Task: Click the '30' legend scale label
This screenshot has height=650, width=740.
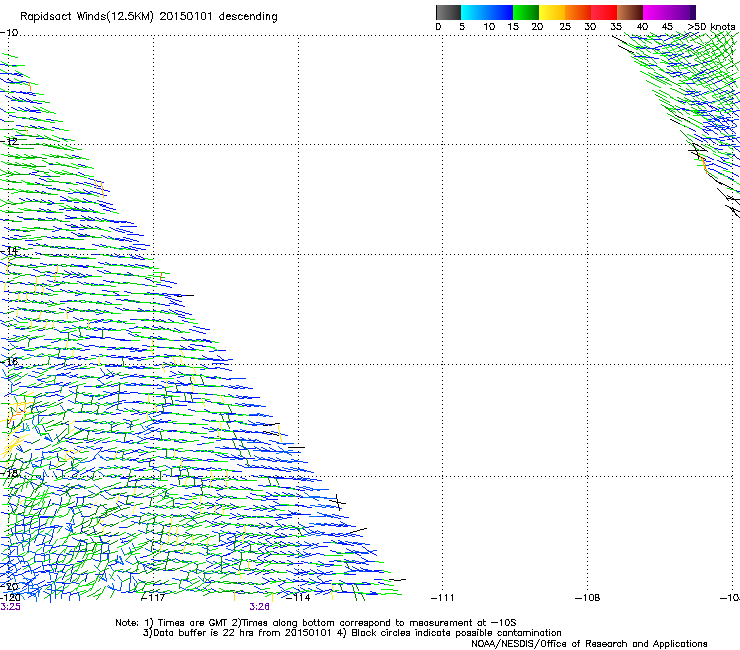Action: (590, 27)
